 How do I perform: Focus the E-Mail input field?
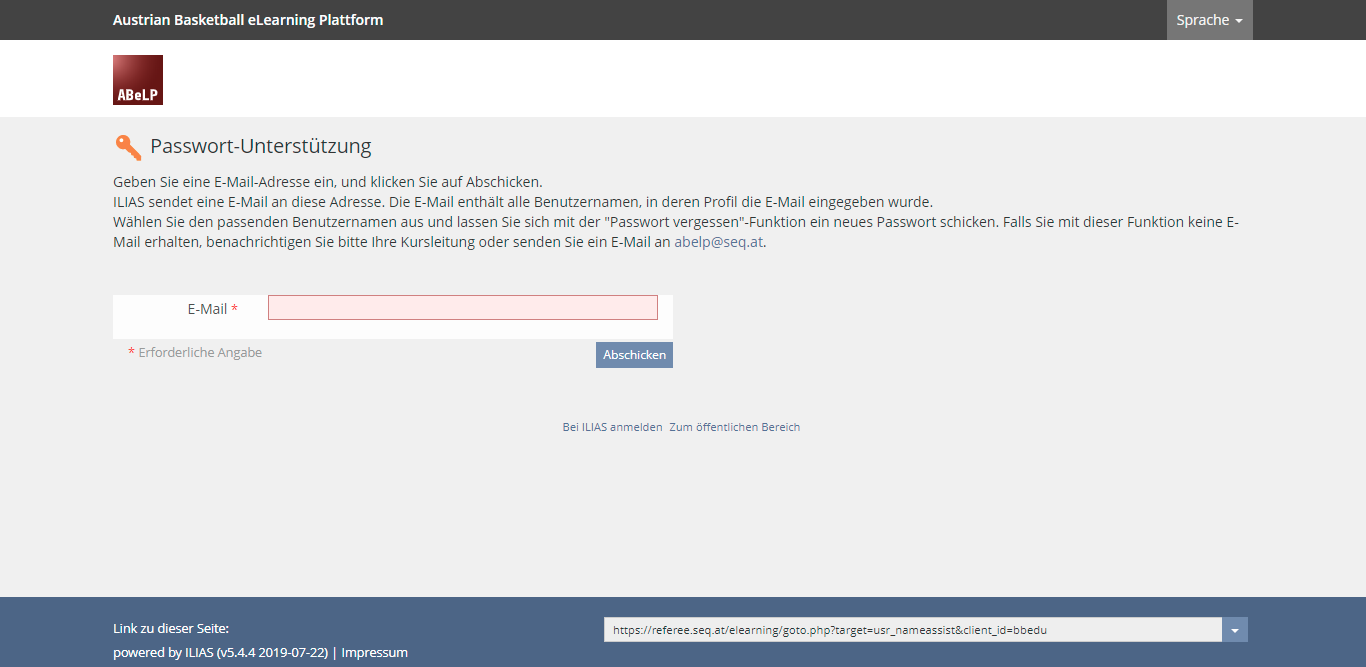click(462, 308)
